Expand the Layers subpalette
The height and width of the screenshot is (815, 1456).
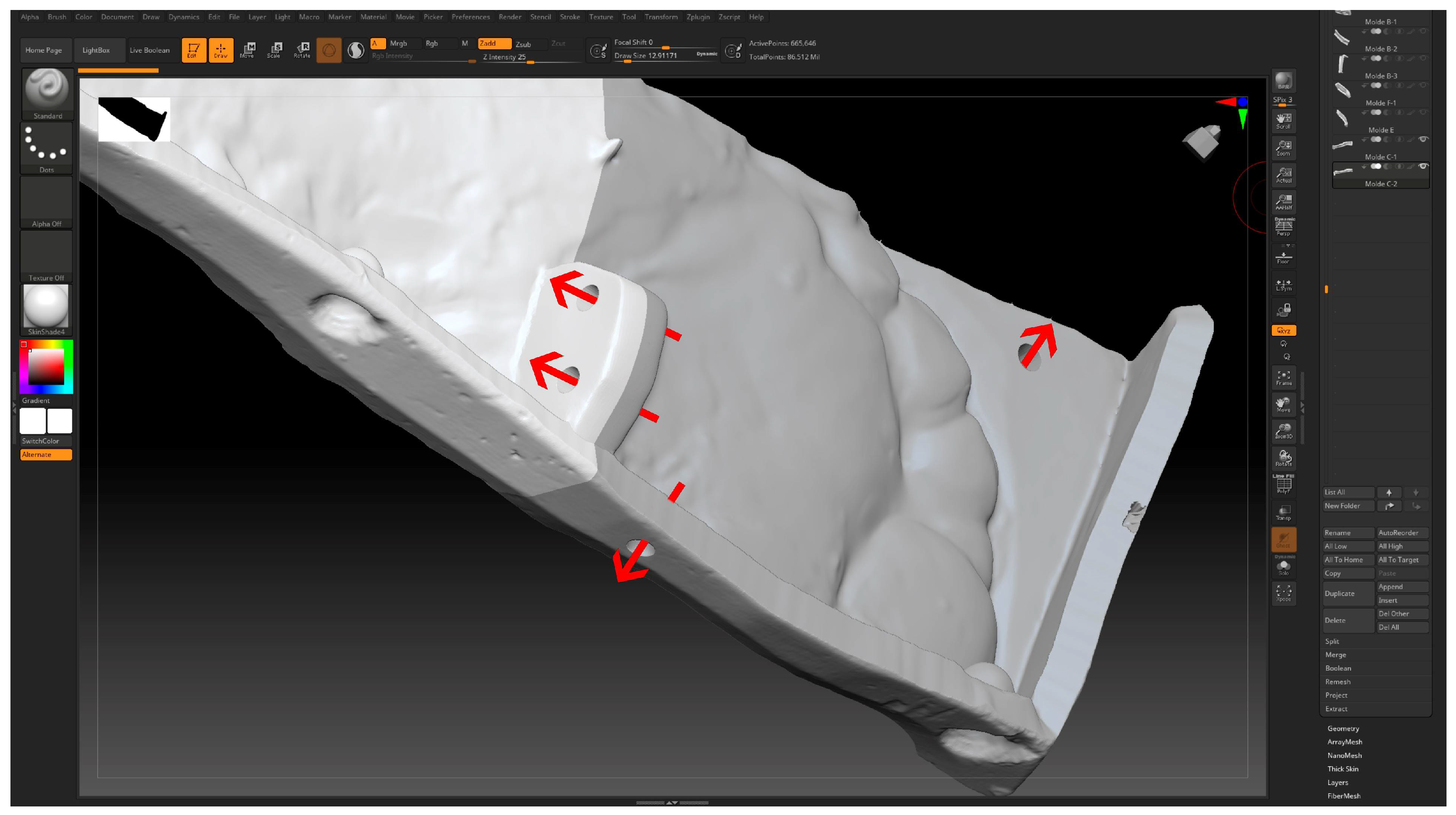pyautogui.click(x=1337, y=782)
